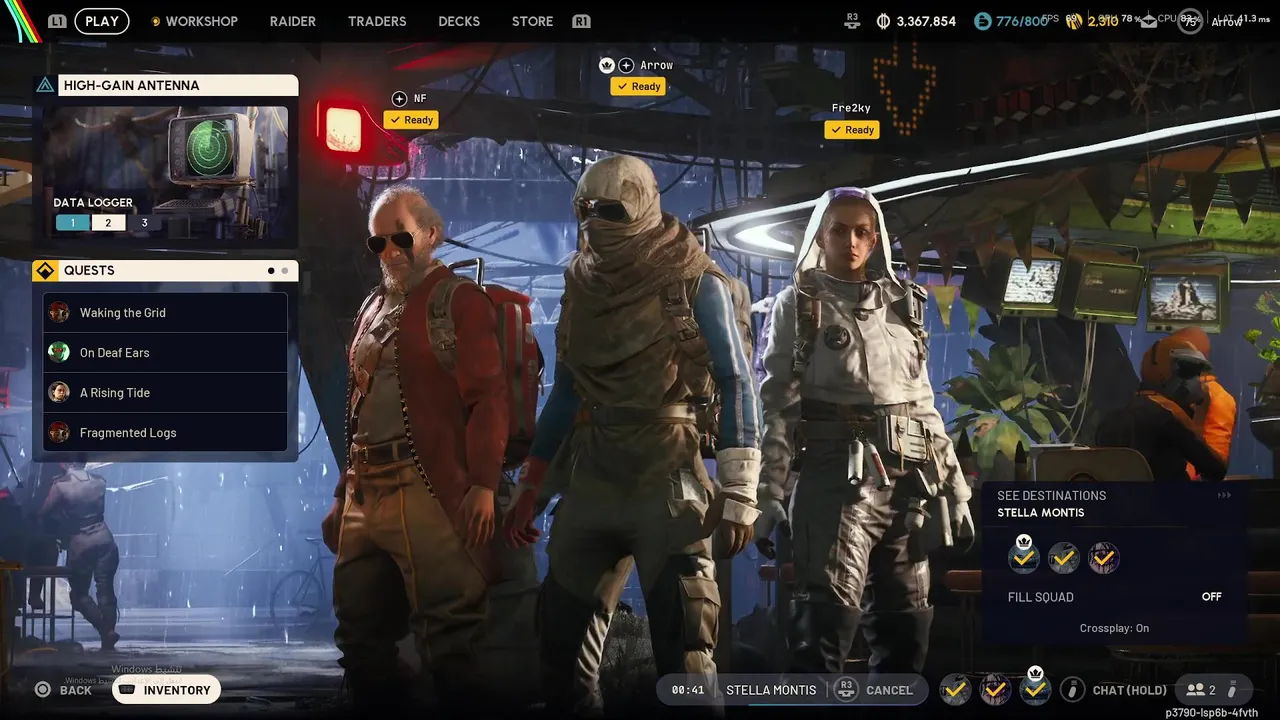This screenshot has width=1280, height=720.
Task: Click microphone icon beside party count
Action: tap(1232, 689)
